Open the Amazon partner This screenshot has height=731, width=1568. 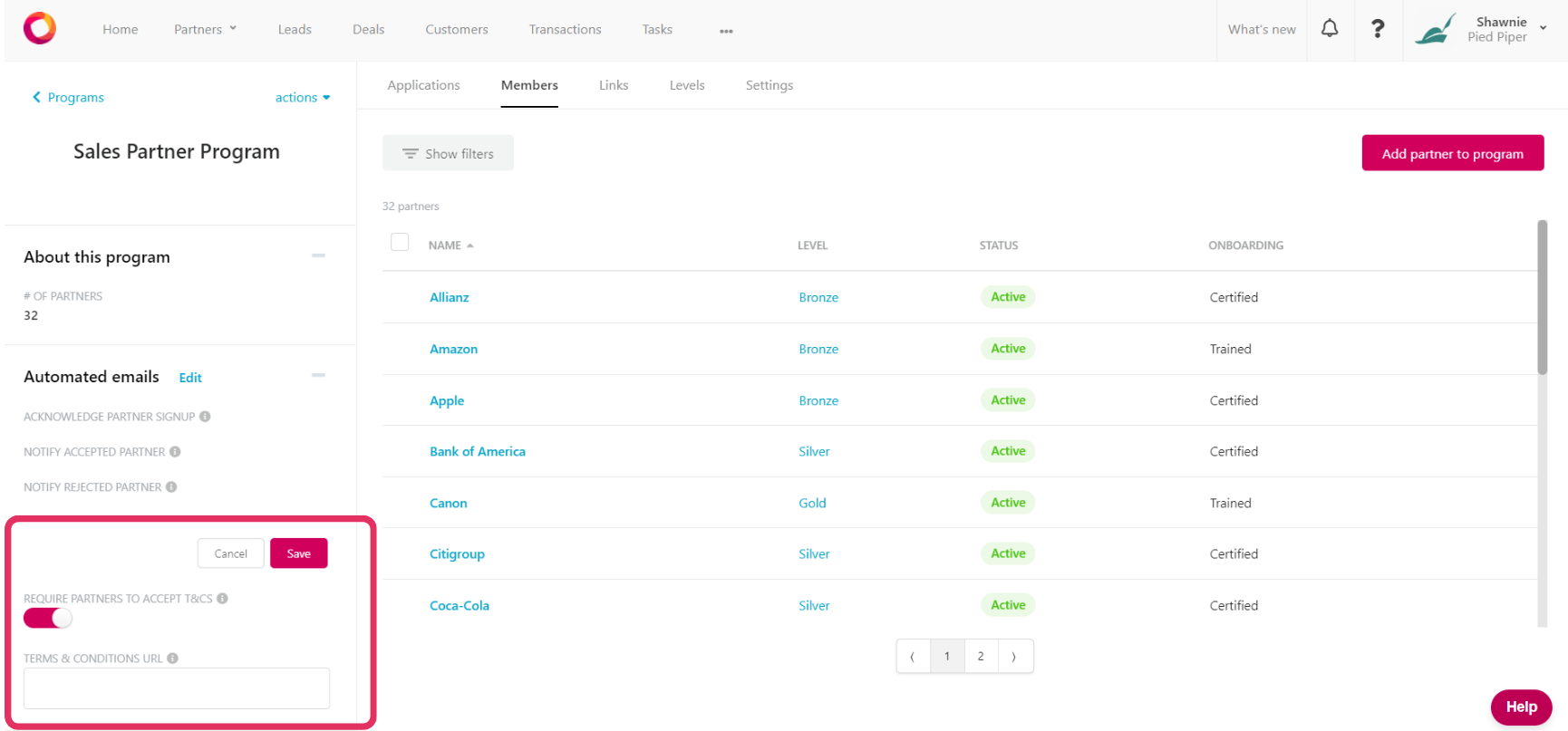tap(453, 349)
